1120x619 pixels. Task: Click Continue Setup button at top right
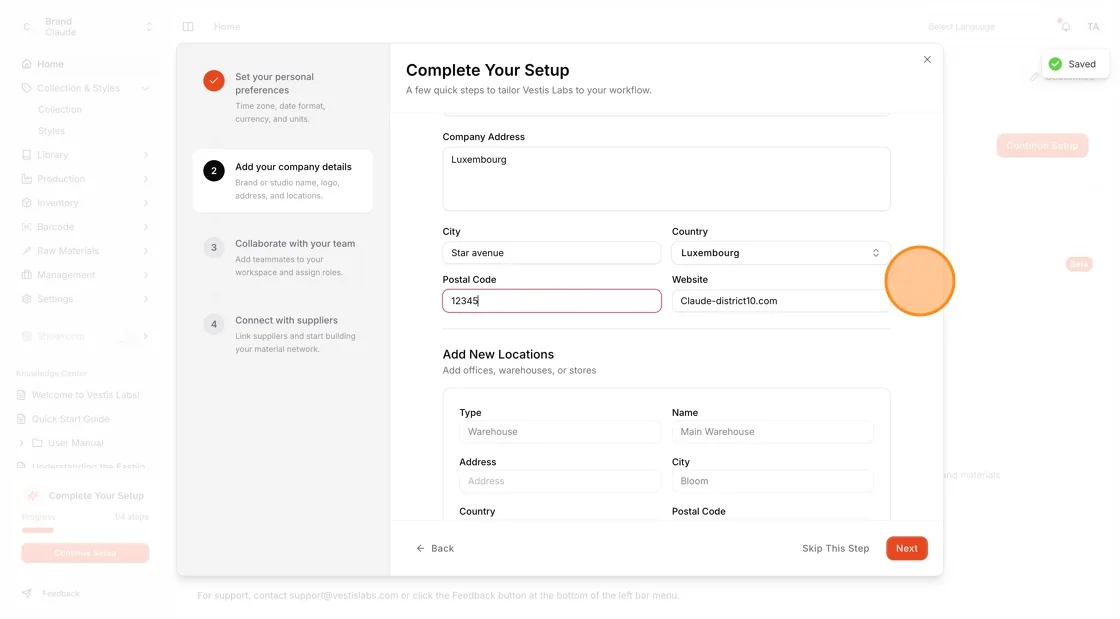(1042, 146)
